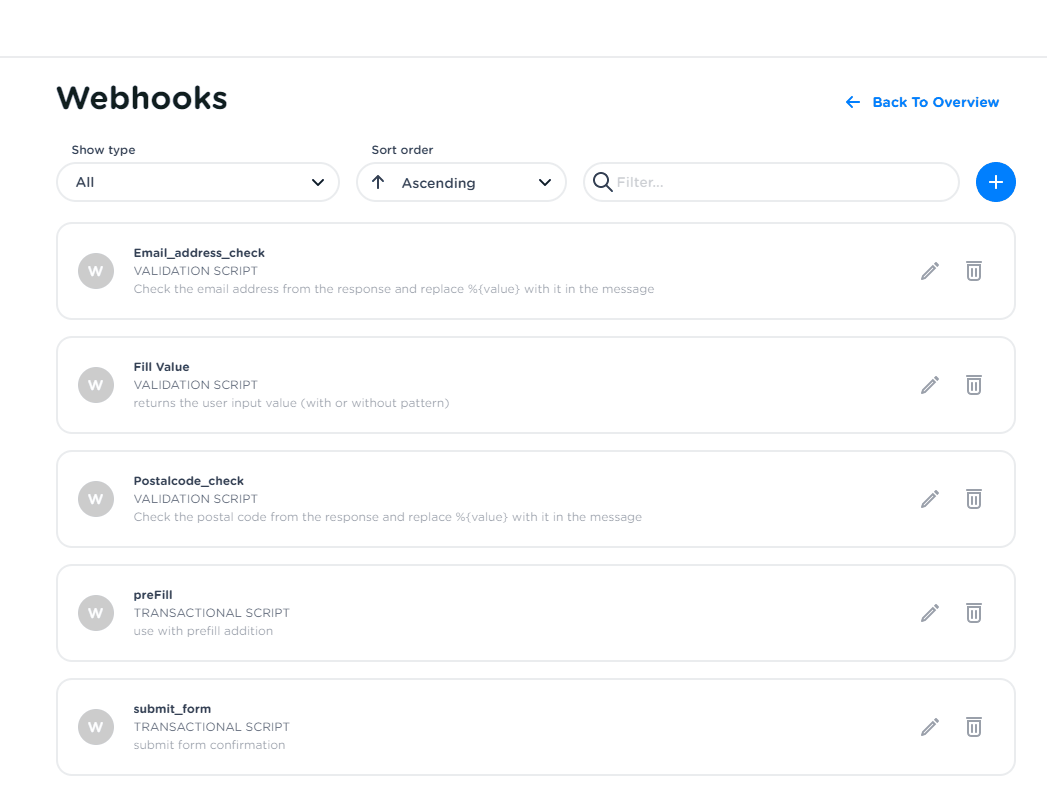Edit the preFill webhook

pos(929,613)
